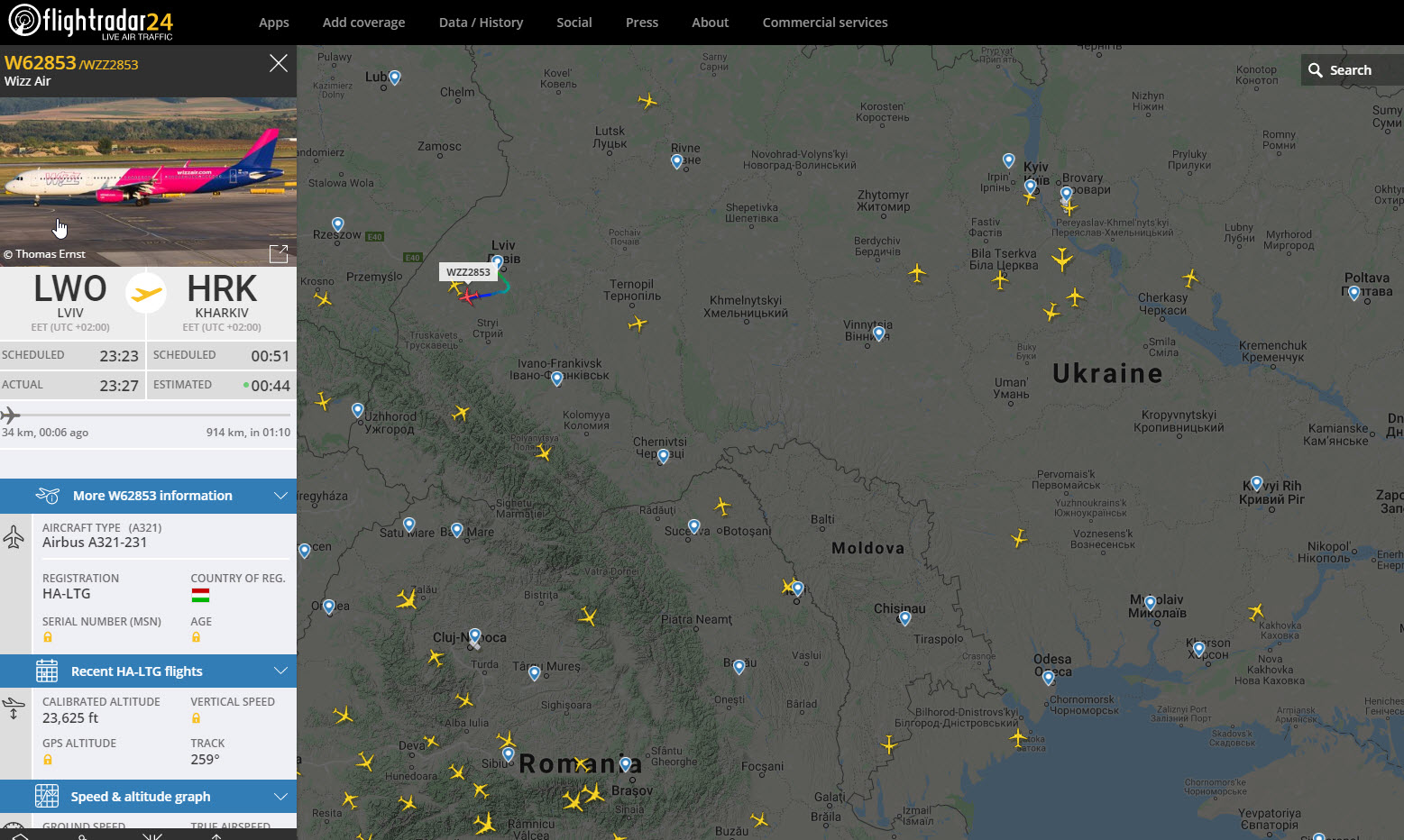Image resolution: width=1404 pixels, height=840 pixels.
Task: Click the altitude icon beside Calibrated Altitude
Action: pyautogui.click(x=14, y=708)
